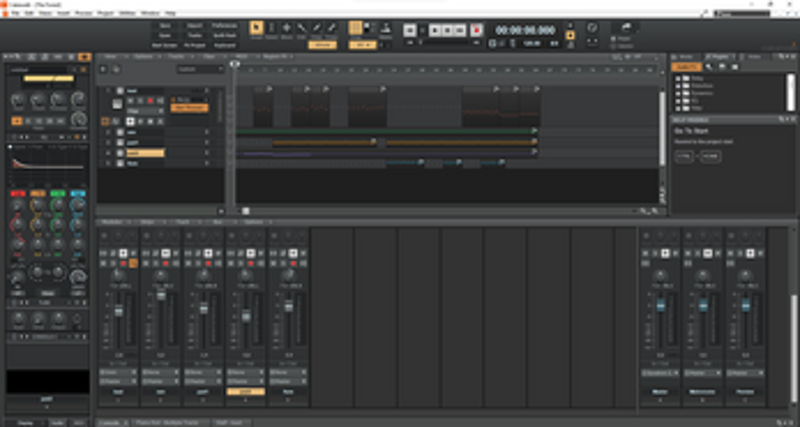Click the flute strip pan knob
This screenshot has width=800, height=427.
pos(289,275)
